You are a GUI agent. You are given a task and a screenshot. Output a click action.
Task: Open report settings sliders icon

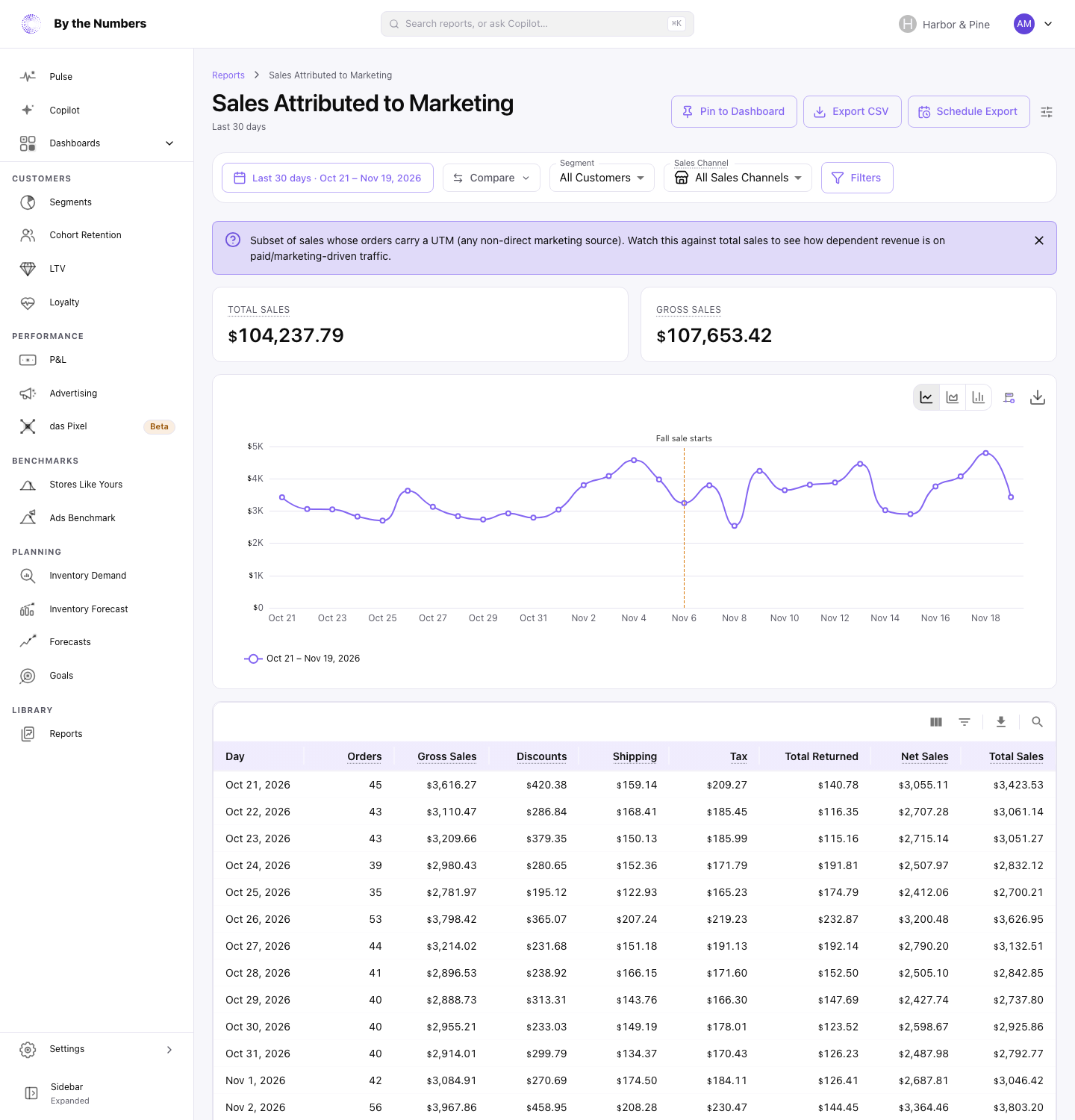tap(1047, 112)
